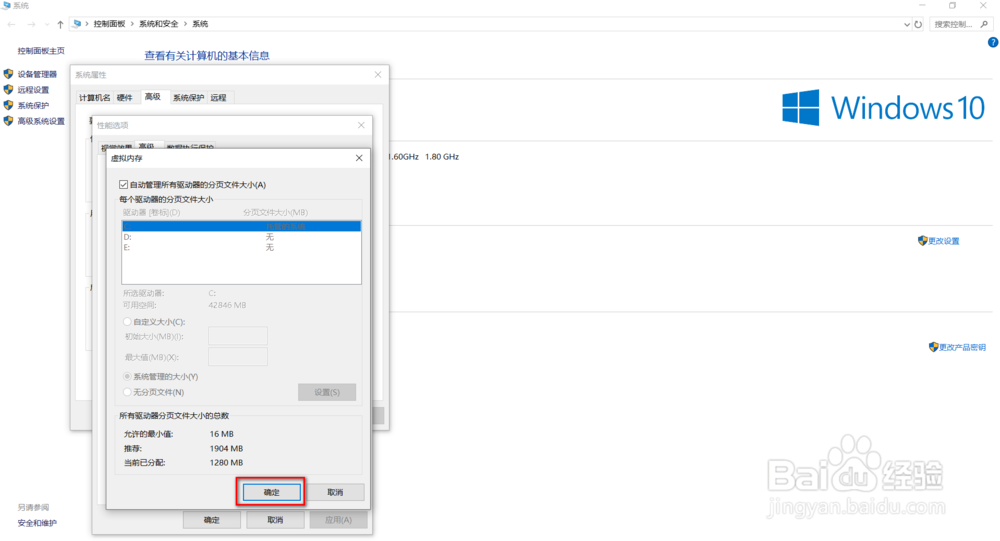Image resolution: width=1000 pixels, height=541 pixels.
Task: Click shield icon beside 高级系统设置
Action: pos(8,121)
